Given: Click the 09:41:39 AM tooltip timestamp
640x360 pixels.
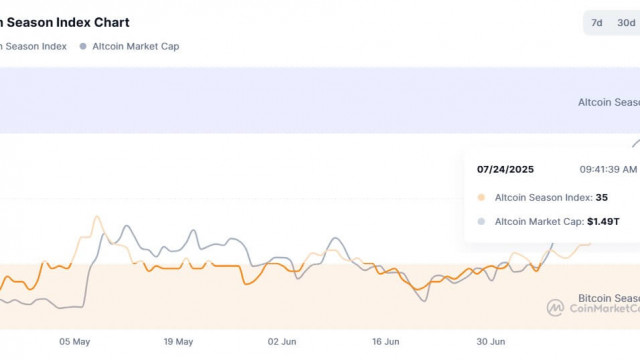Looking at the screenshot, I should (x=608, y=169).
